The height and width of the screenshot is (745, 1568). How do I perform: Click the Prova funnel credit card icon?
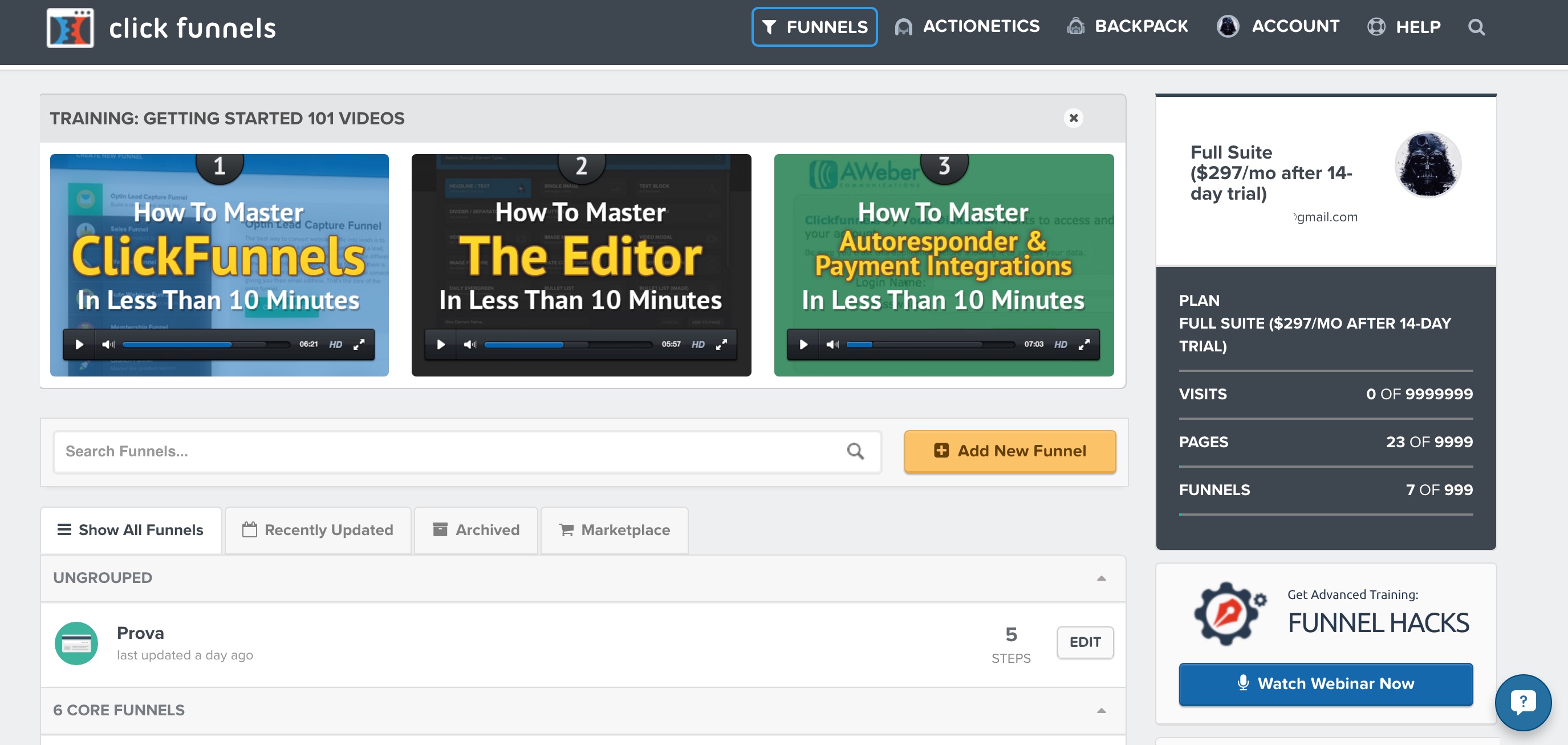pos(77,643)
